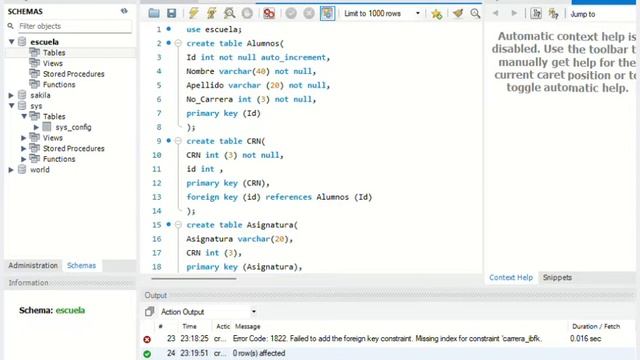Fold the create table Asignatura block
640x360 pixels.
178,224
